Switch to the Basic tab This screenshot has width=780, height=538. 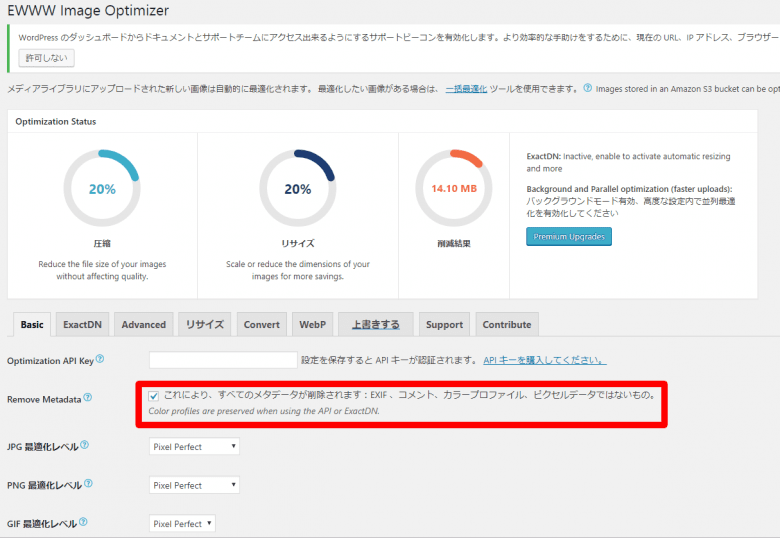click(x=32, y=325)
